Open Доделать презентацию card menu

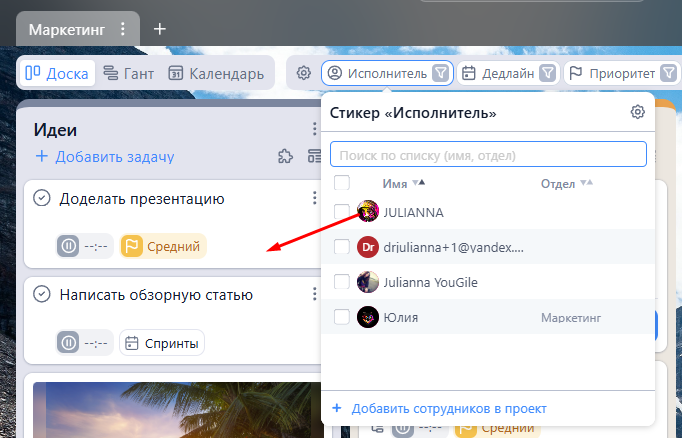314,198
